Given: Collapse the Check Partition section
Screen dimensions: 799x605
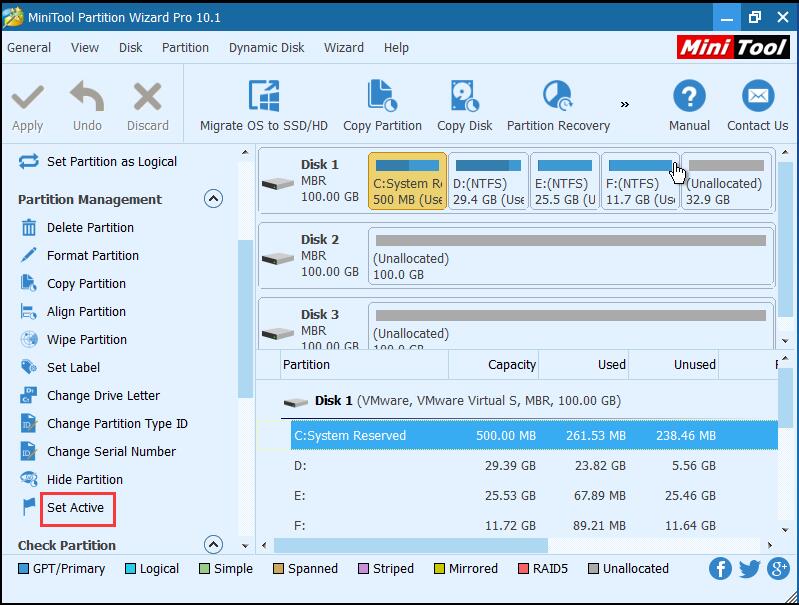Looking at the screenshot, I should (x=213, y=545).
